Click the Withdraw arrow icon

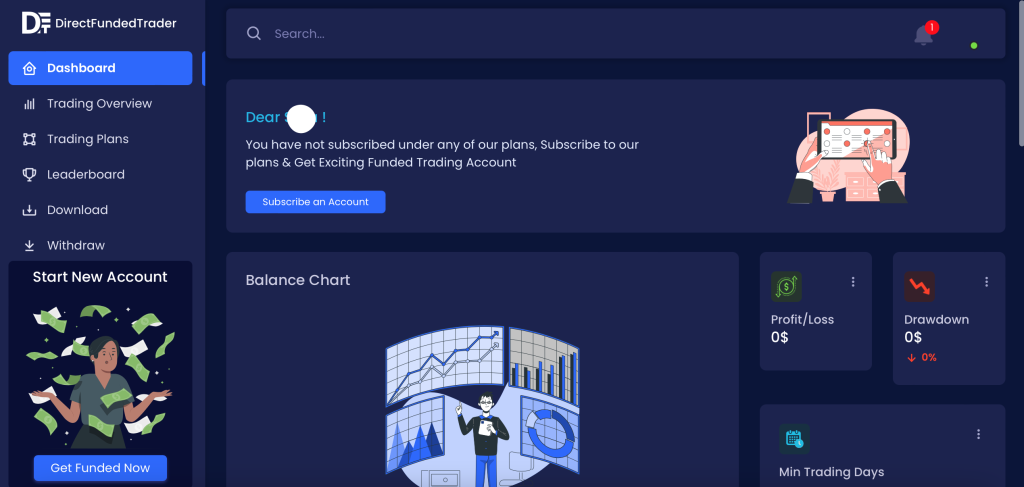tap(29, 245)
